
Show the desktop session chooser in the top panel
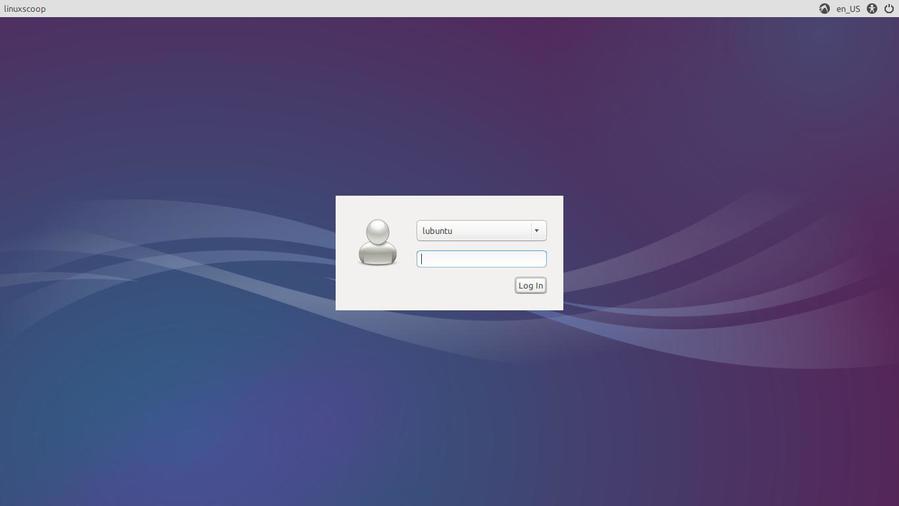[x=824, y=9]
